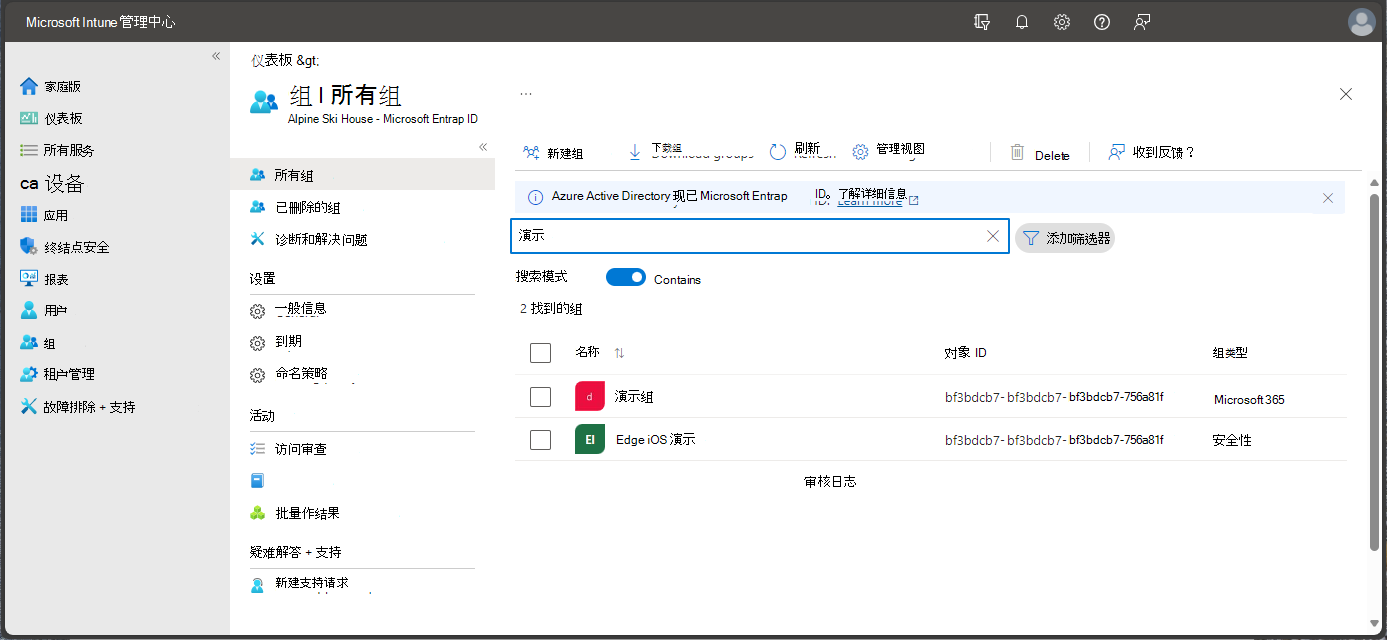
Task: Open portal settings gear in header
Action: [1062, 22]
